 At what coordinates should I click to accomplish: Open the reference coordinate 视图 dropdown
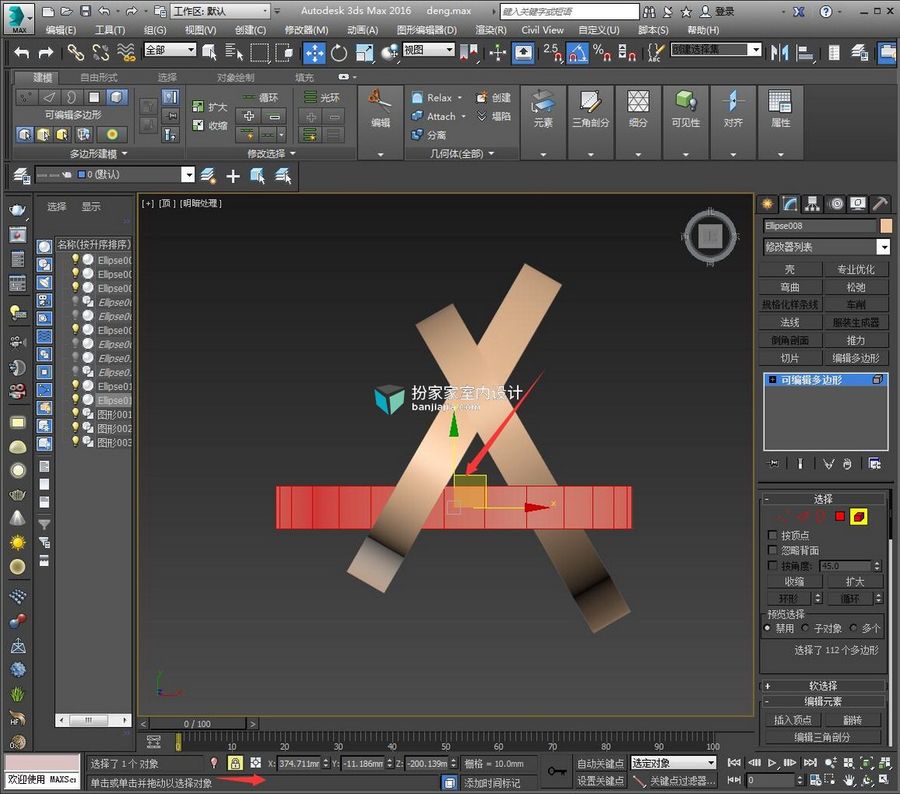tap(428, 50)
